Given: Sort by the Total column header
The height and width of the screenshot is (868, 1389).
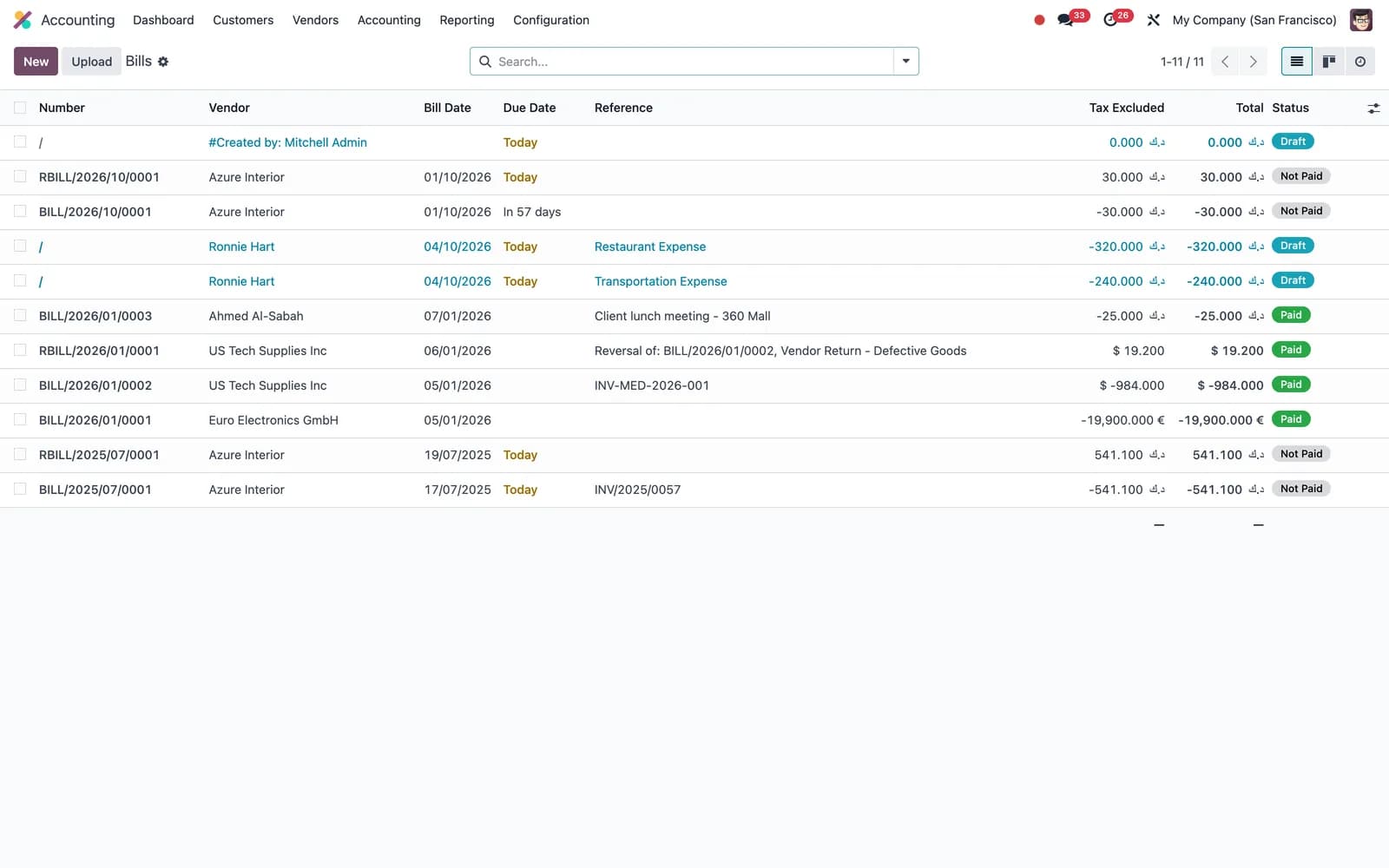Looking at the screenshot, I should 1249,108.
